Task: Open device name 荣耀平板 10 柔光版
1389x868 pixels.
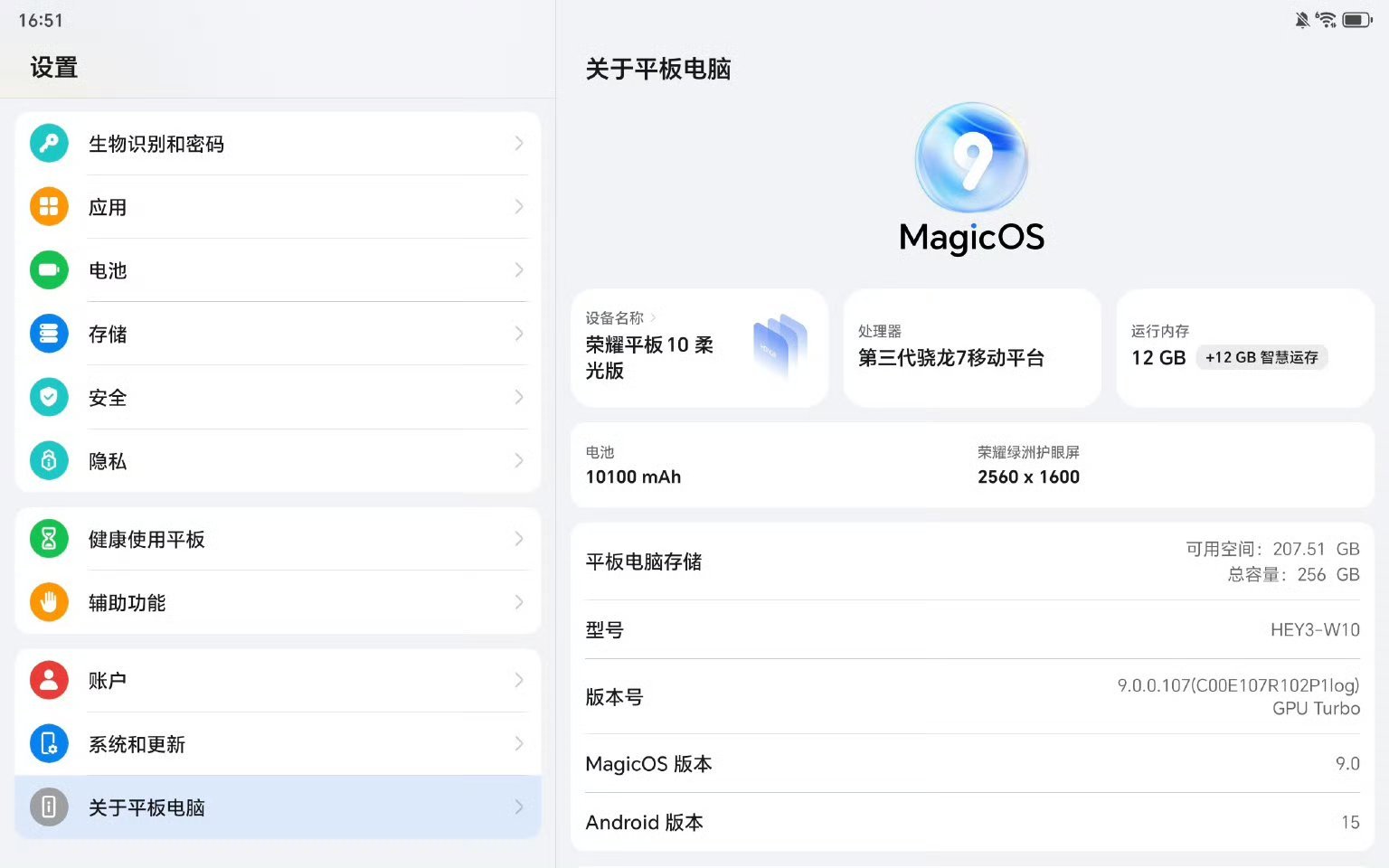Action: (649, 357)
